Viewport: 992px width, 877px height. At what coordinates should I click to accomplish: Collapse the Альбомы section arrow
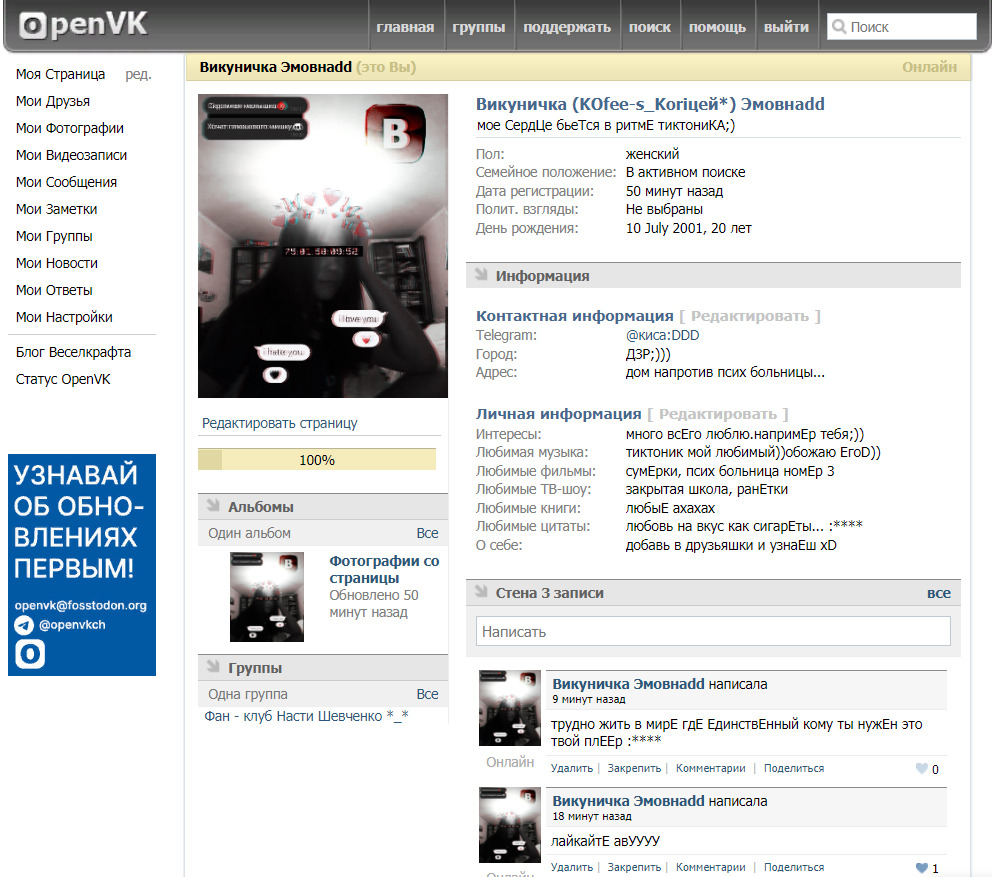pos(213,506)
